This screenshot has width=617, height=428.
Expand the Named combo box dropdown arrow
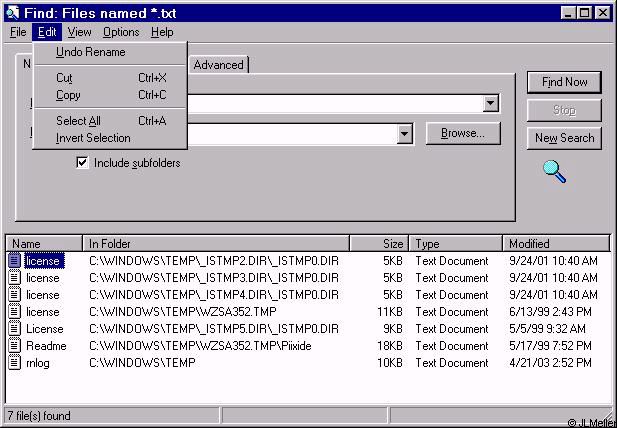pyautogui.click(x=490, y=103)
